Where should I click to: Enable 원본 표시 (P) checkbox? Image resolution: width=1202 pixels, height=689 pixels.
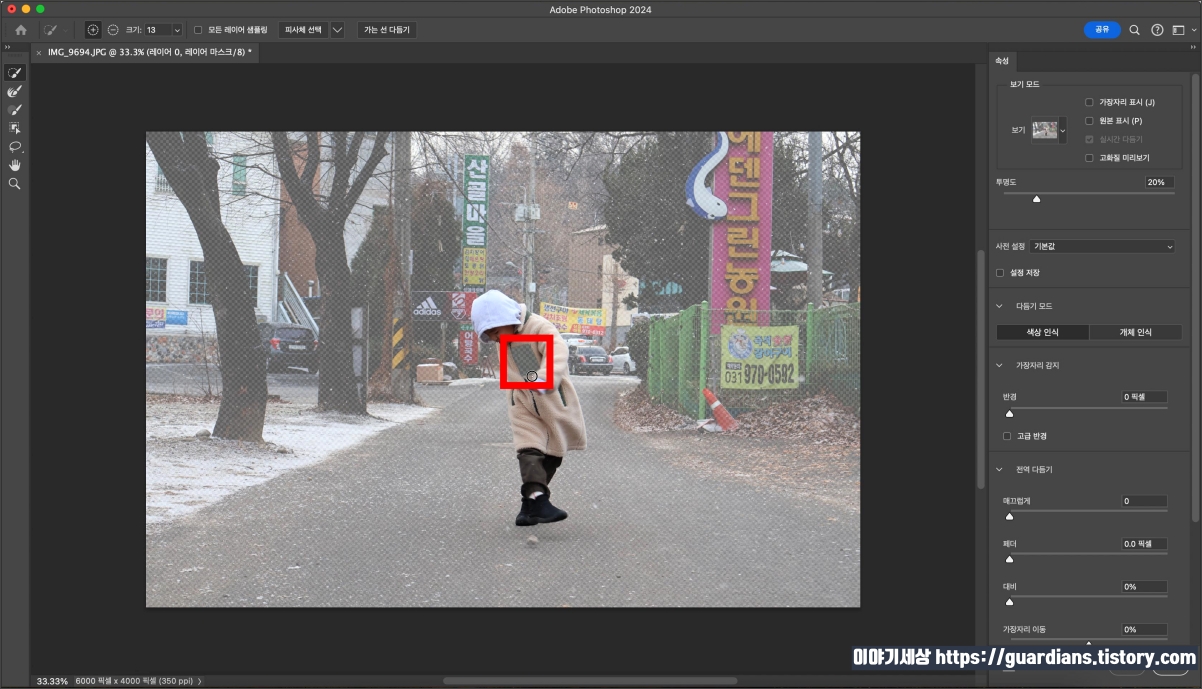pyautogui.click(x=1090, y=121)
